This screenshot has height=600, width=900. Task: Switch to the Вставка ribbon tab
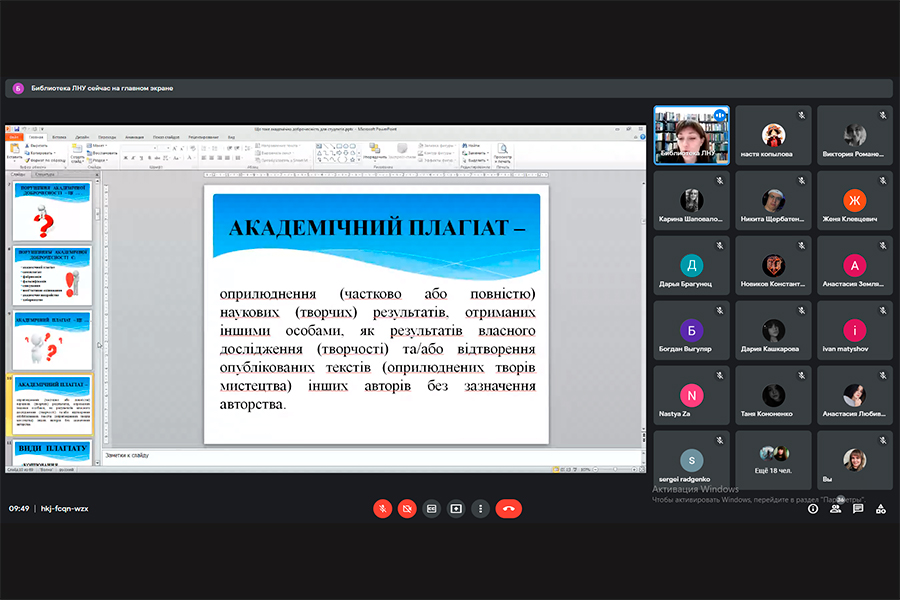pos(59,137)
